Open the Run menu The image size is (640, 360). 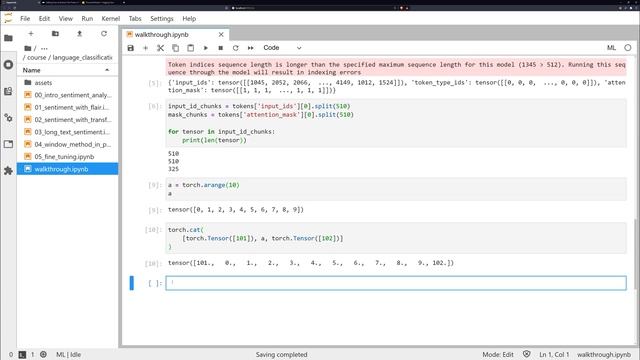point(87,19)
